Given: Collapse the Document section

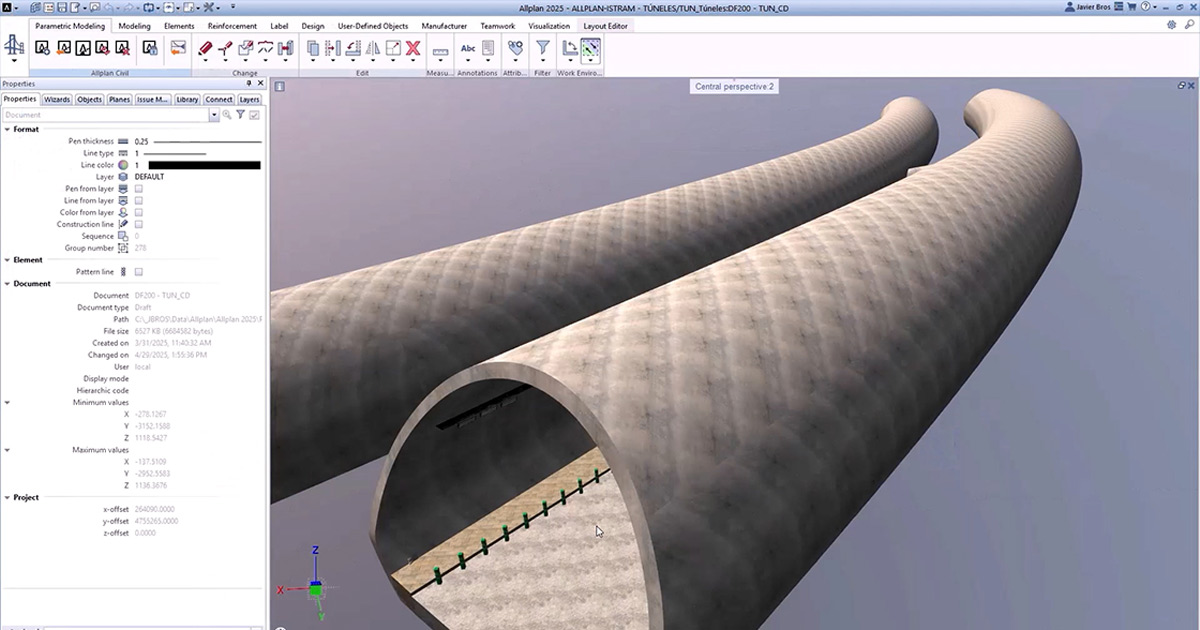Looking at the screenshot, I should click(x=8, y=284).
